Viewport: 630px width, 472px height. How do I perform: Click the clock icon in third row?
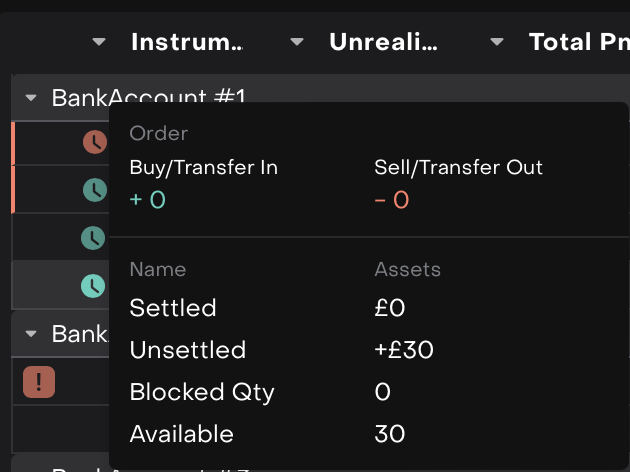click(93, 238)
